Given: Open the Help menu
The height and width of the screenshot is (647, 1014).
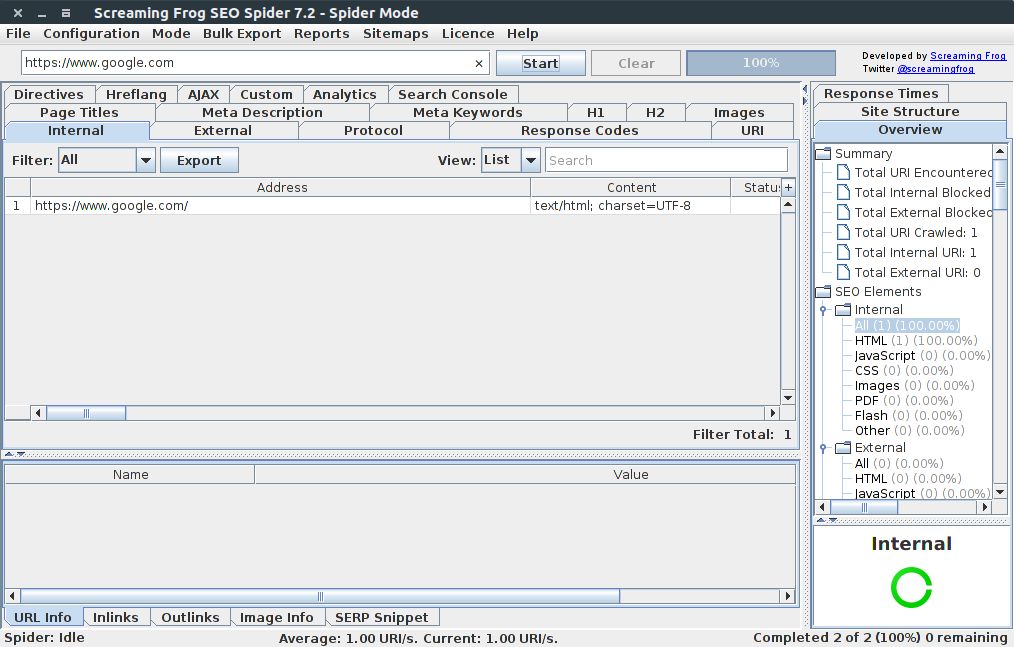Looking at the screenshot, I should point(523,34).
